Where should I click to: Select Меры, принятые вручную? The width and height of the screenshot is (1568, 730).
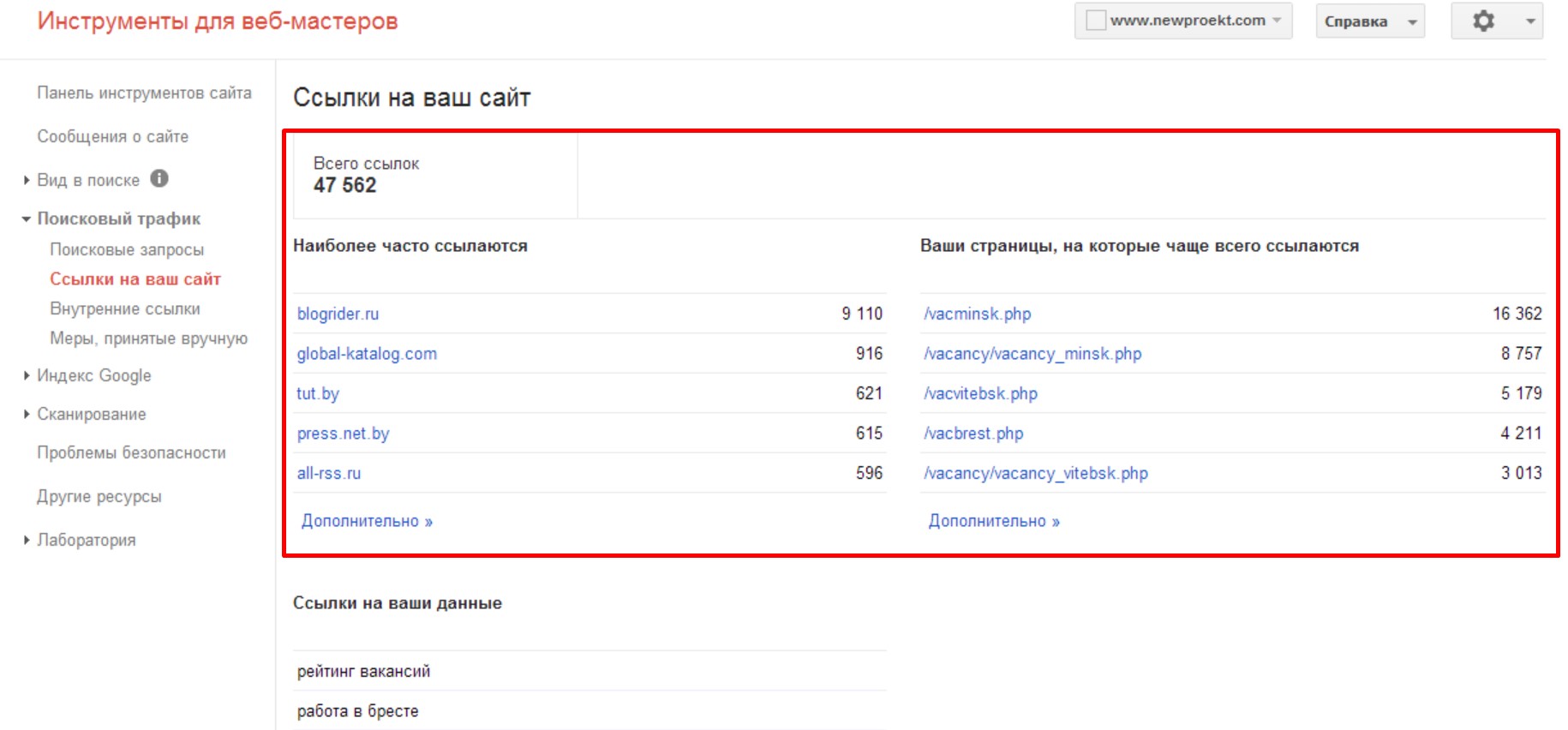tap(148, 338)
